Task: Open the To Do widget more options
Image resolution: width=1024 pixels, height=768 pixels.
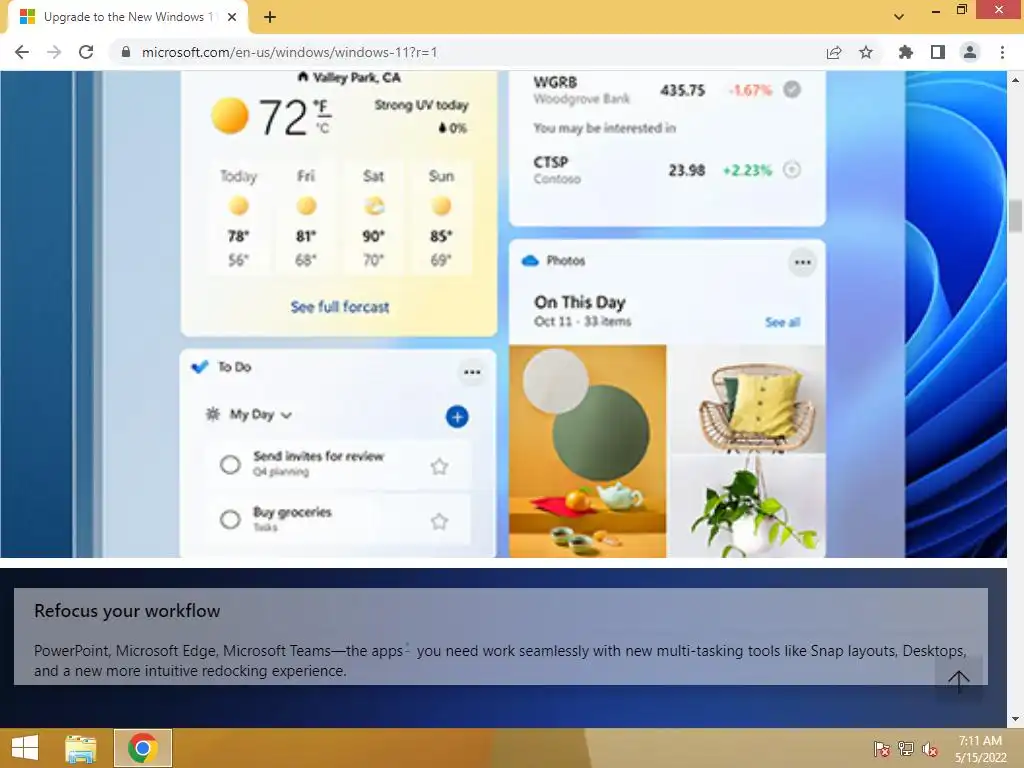Action: 472,372
